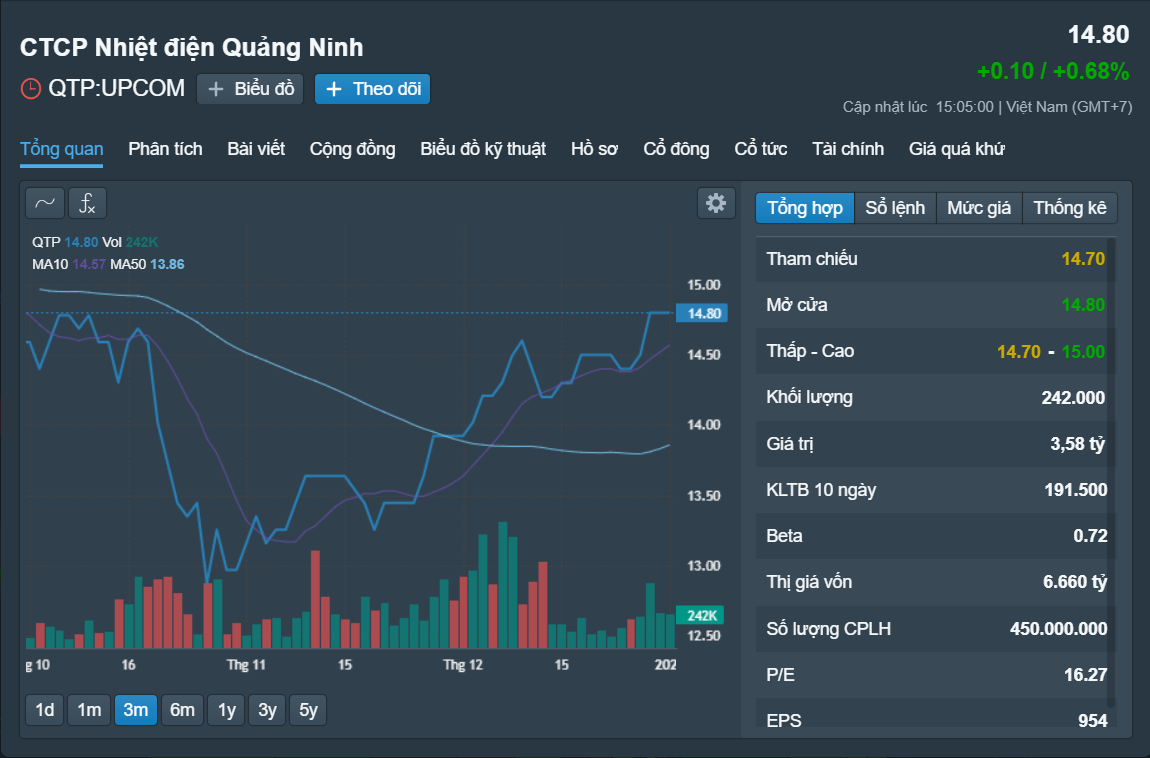The image size is (1150, 758).
Task: Switch to Tổng quan tab
Action: pyautogui.click(x=62, y=149)
